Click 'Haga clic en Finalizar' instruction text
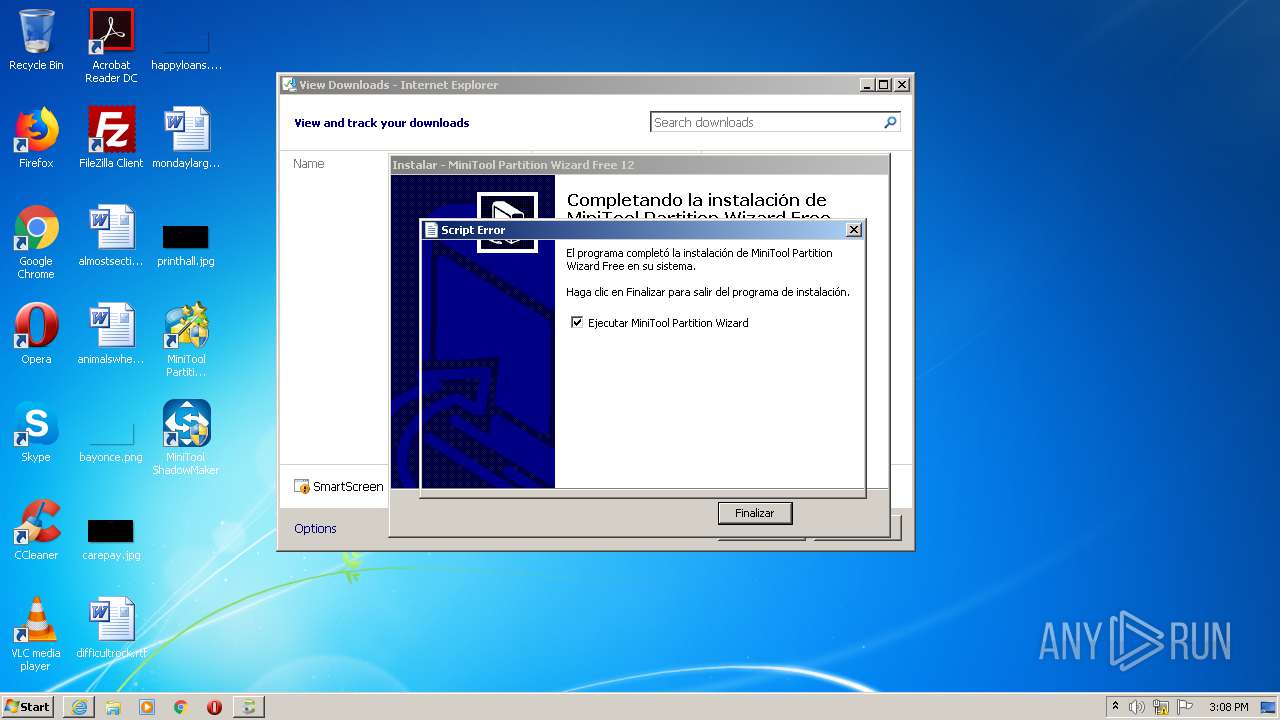1280x720 pixels. [x=708, y=292]
